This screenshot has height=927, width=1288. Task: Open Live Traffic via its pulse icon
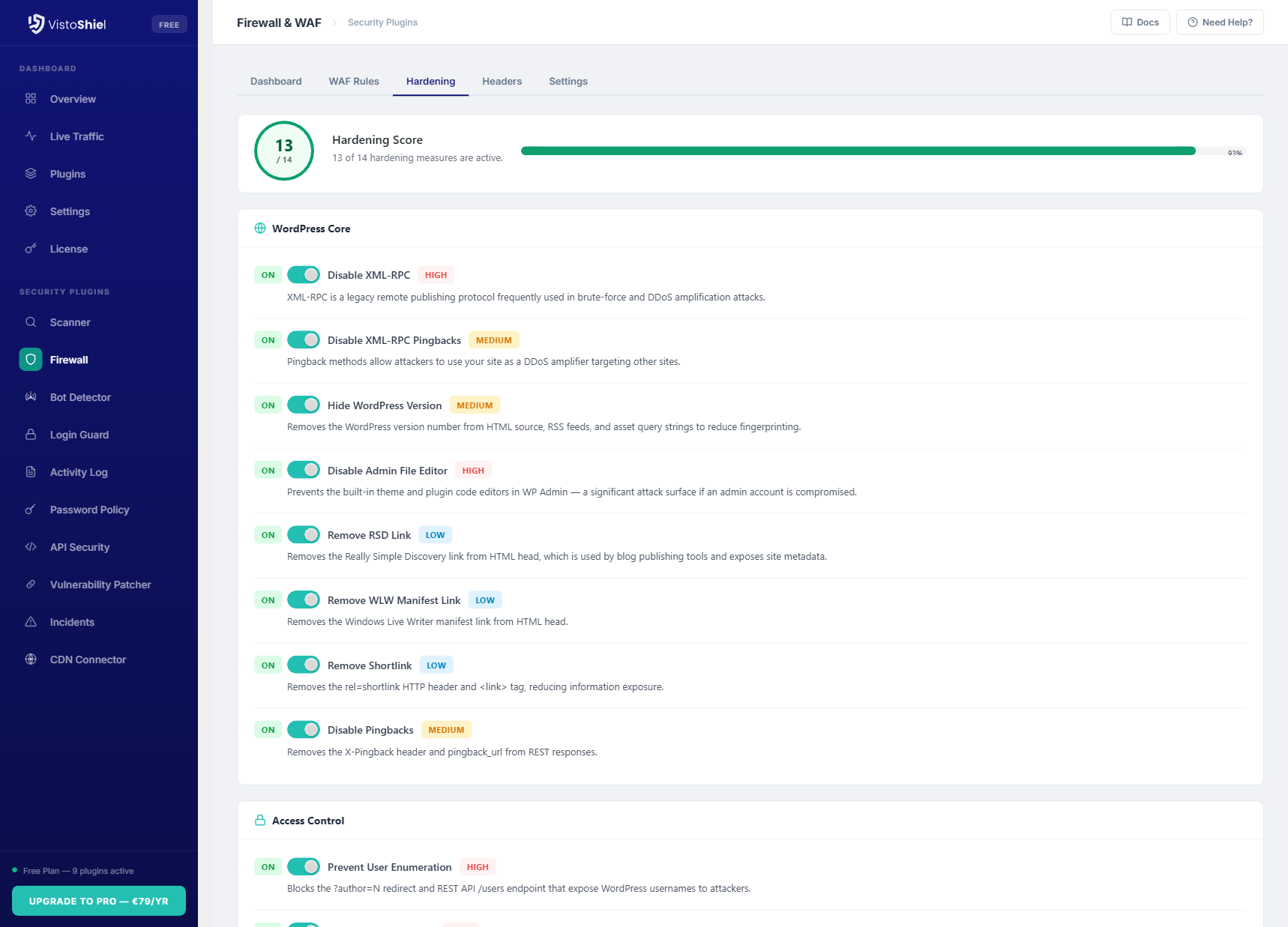click(x=31, y=136)
